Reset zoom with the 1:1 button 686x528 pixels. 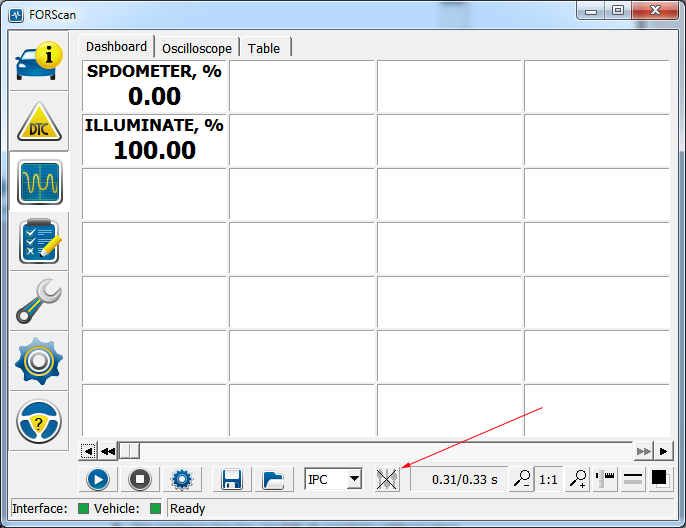[x=549, y=480]
